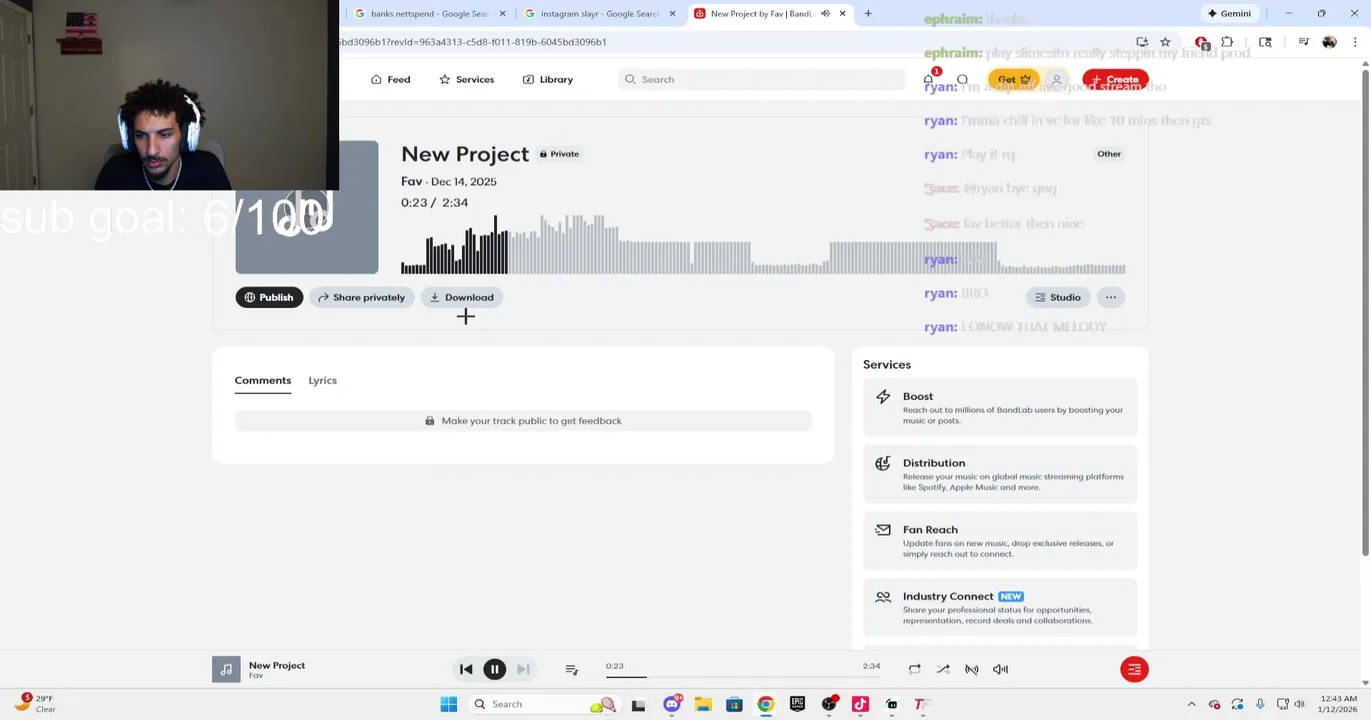Open the Fan Reach service card

coord(1000,541)
